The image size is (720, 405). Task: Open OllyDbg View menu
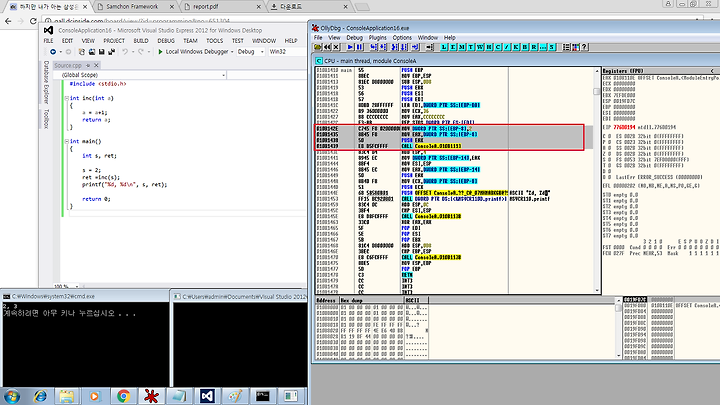(x=334, y=38)
